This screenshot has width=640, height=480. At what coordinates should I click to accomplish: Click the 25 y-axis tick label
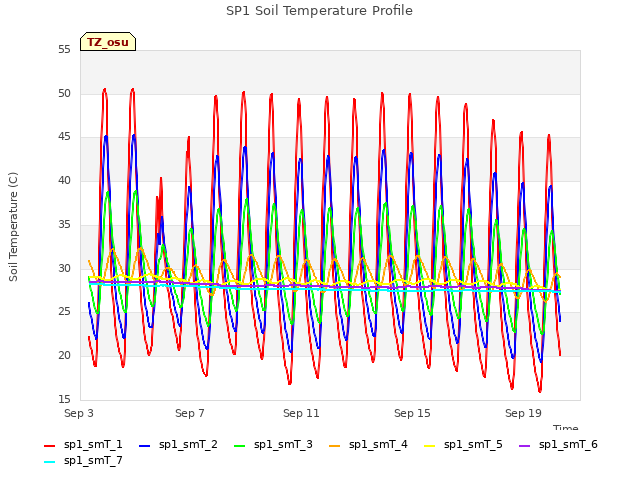coord(64,312)
